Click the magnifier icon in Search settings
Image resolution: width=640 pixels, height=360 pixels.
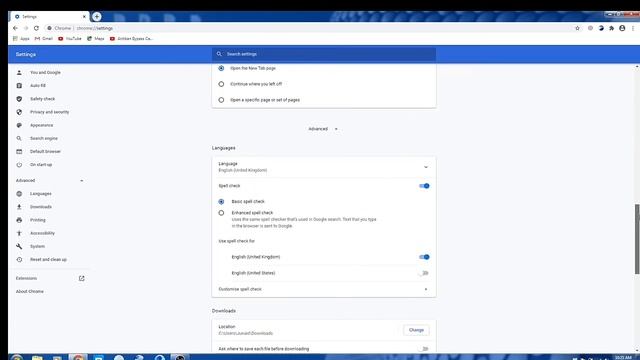[219, 54]
